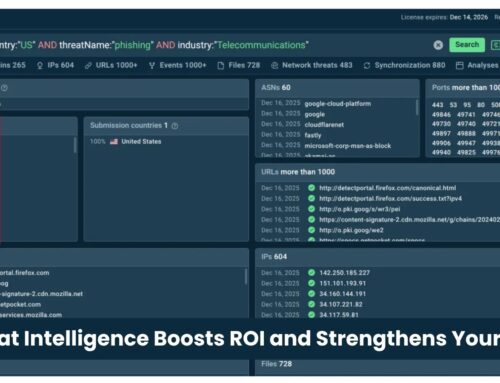Open the detectportal.firefox.com/canonical.html URL
Image resolution: width=500 pixels, height=383 pixels.
tap(387, 188)
